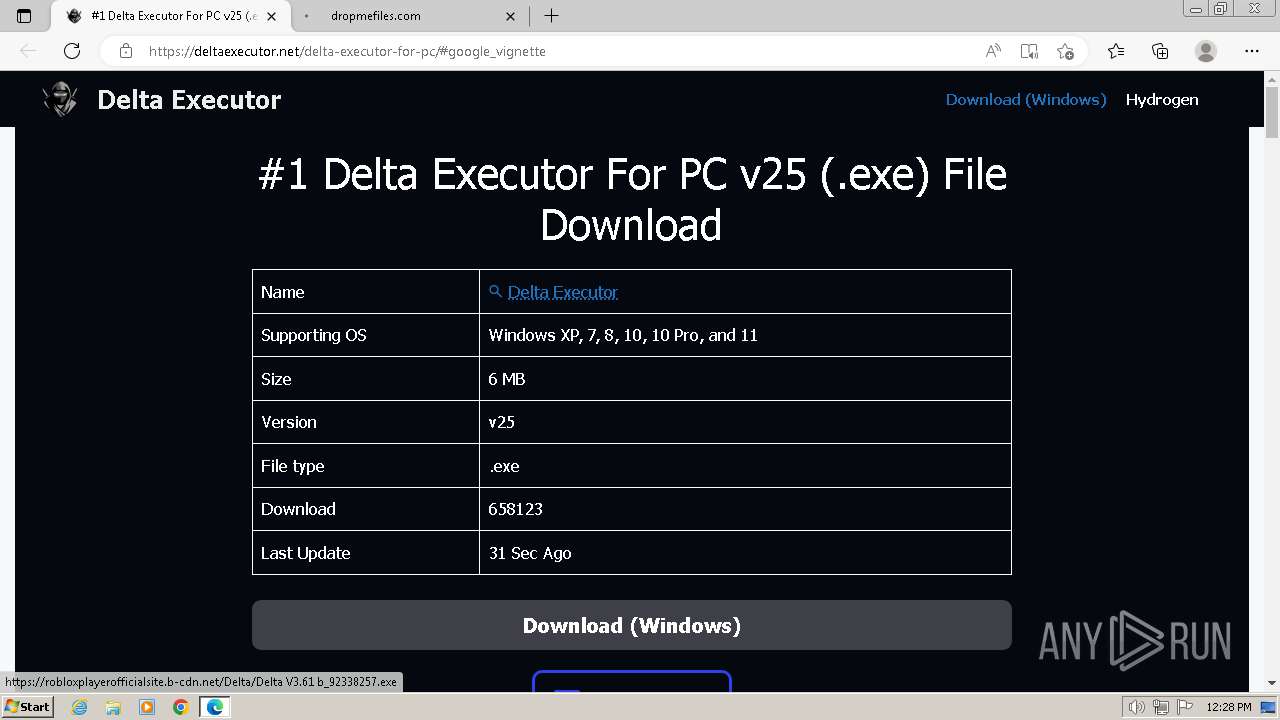The height and width of the screenshot is (720, 1280).
Task: Click the taskbar clock showing 12:28 PM
Action: point(1229,707)
